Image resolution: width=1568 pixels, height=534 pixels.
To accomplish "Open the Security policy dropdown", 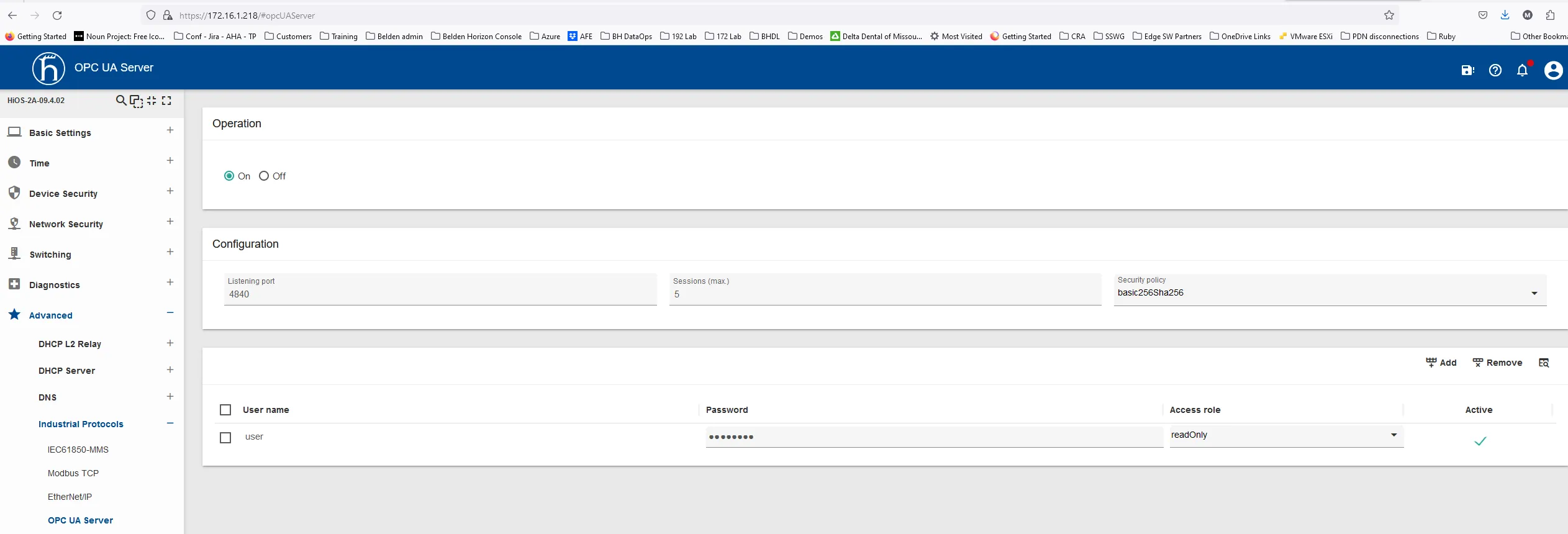I will tap(1330, 289).
